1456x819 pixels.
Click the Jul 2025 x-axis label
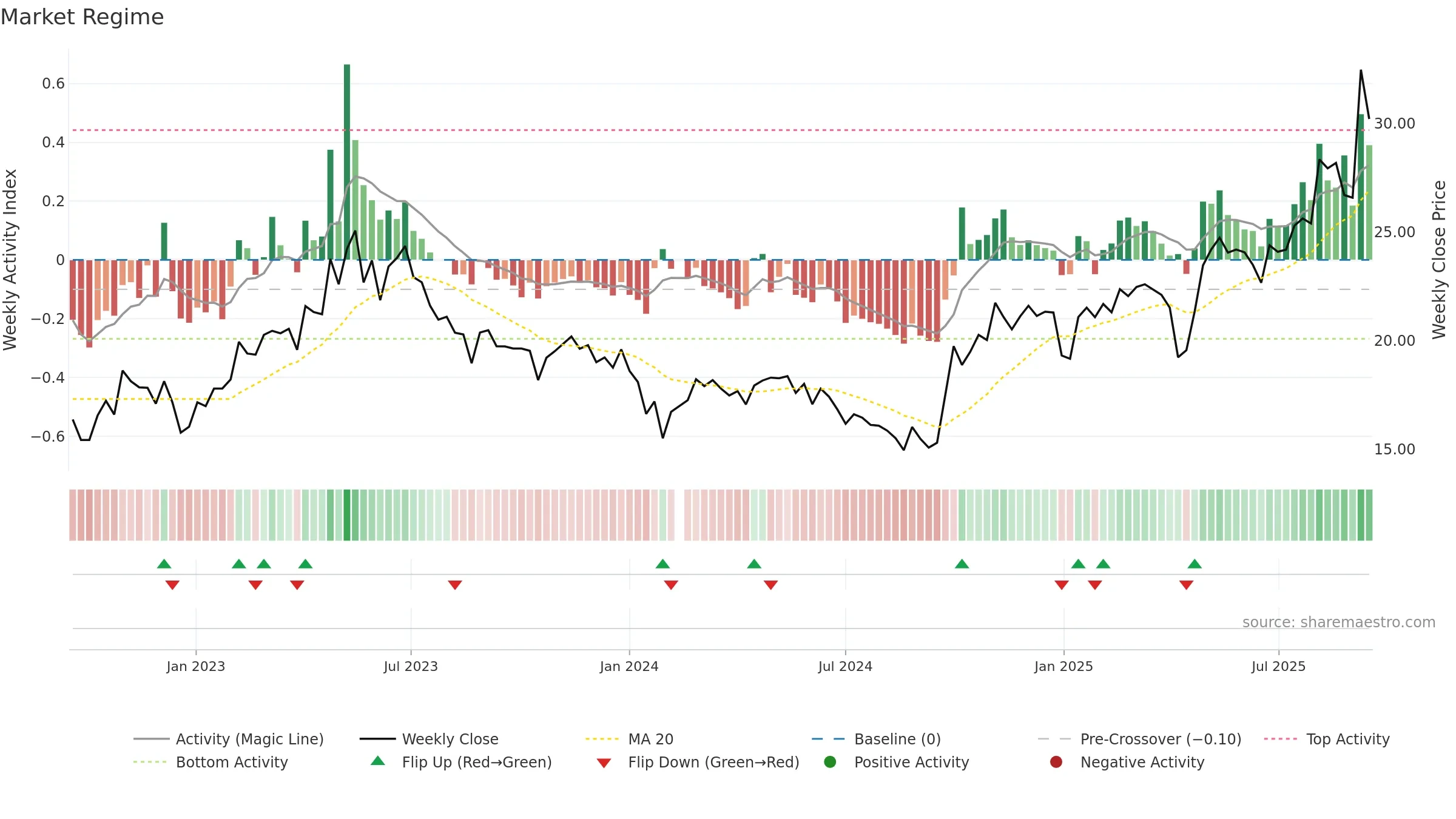click(x=1278, y=666)
